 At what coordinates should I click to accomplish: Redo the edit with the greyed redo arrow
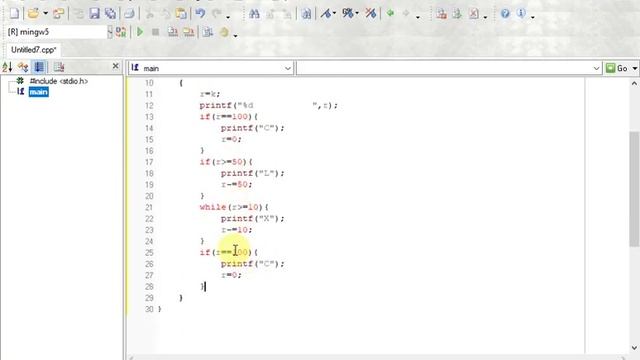[217, 13]
